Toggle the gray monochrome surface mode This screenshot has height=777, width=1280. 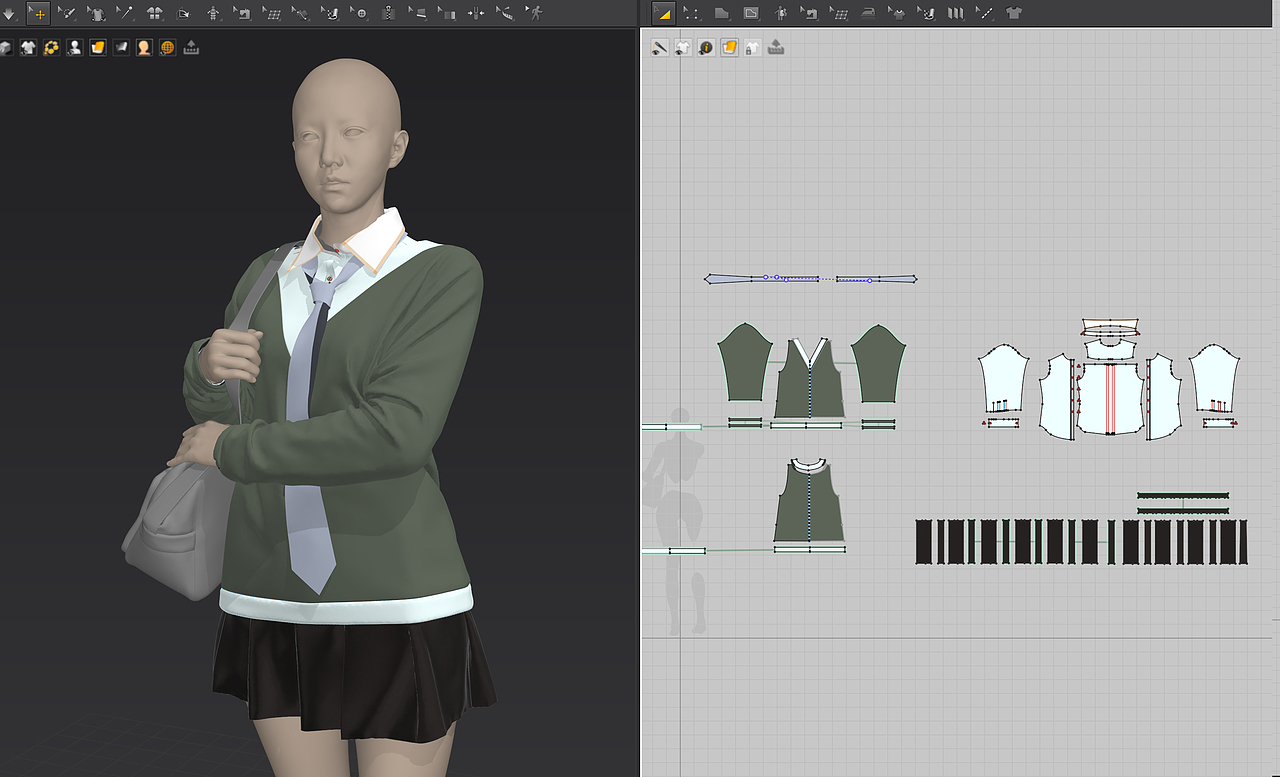coord(121,47)
